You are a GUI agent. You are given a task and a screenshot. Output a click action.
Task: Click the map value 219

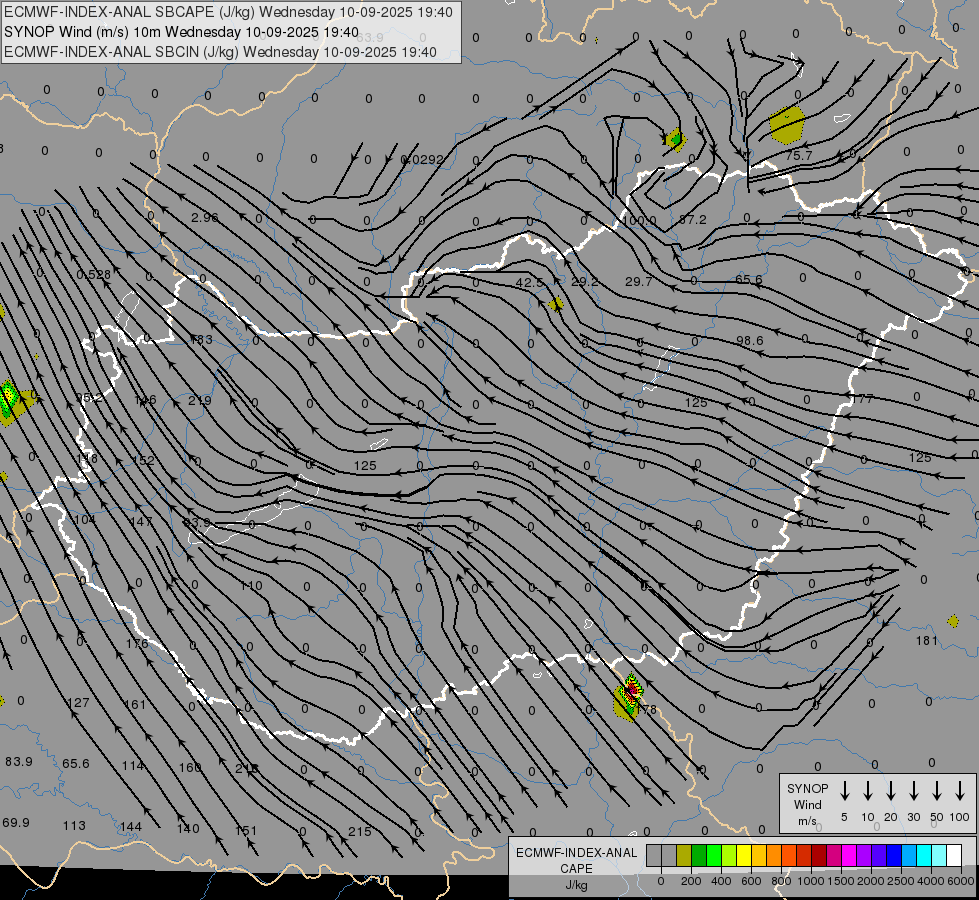coord(200,400)
